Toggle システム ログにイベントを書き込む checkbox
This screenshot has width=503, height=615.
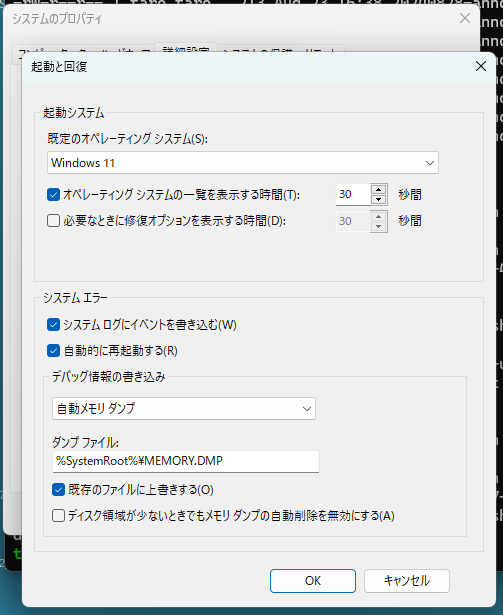tap(53, 325)
